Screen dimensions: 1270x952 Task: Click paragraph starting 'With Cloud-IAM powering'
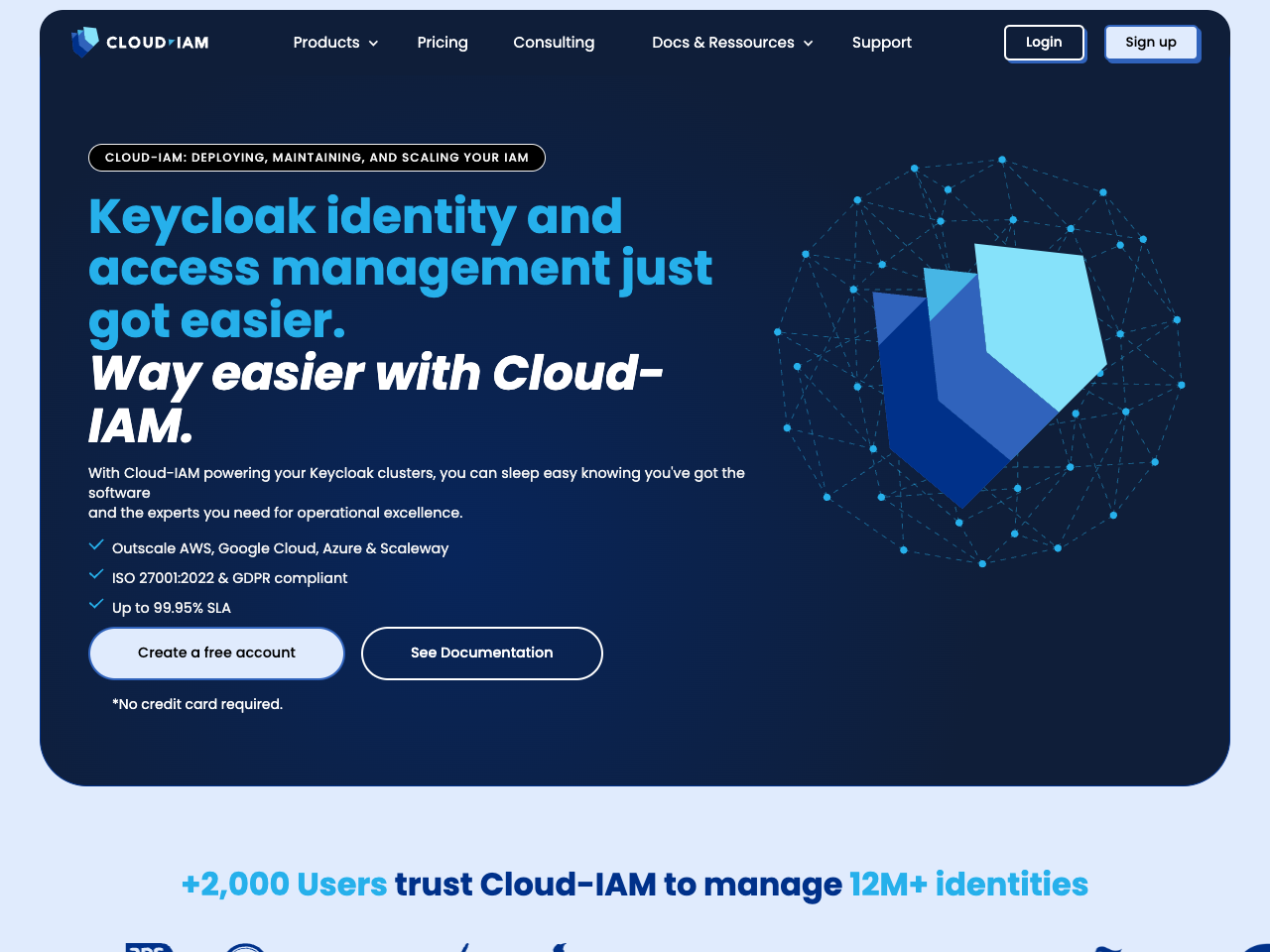tap(417, 493)
